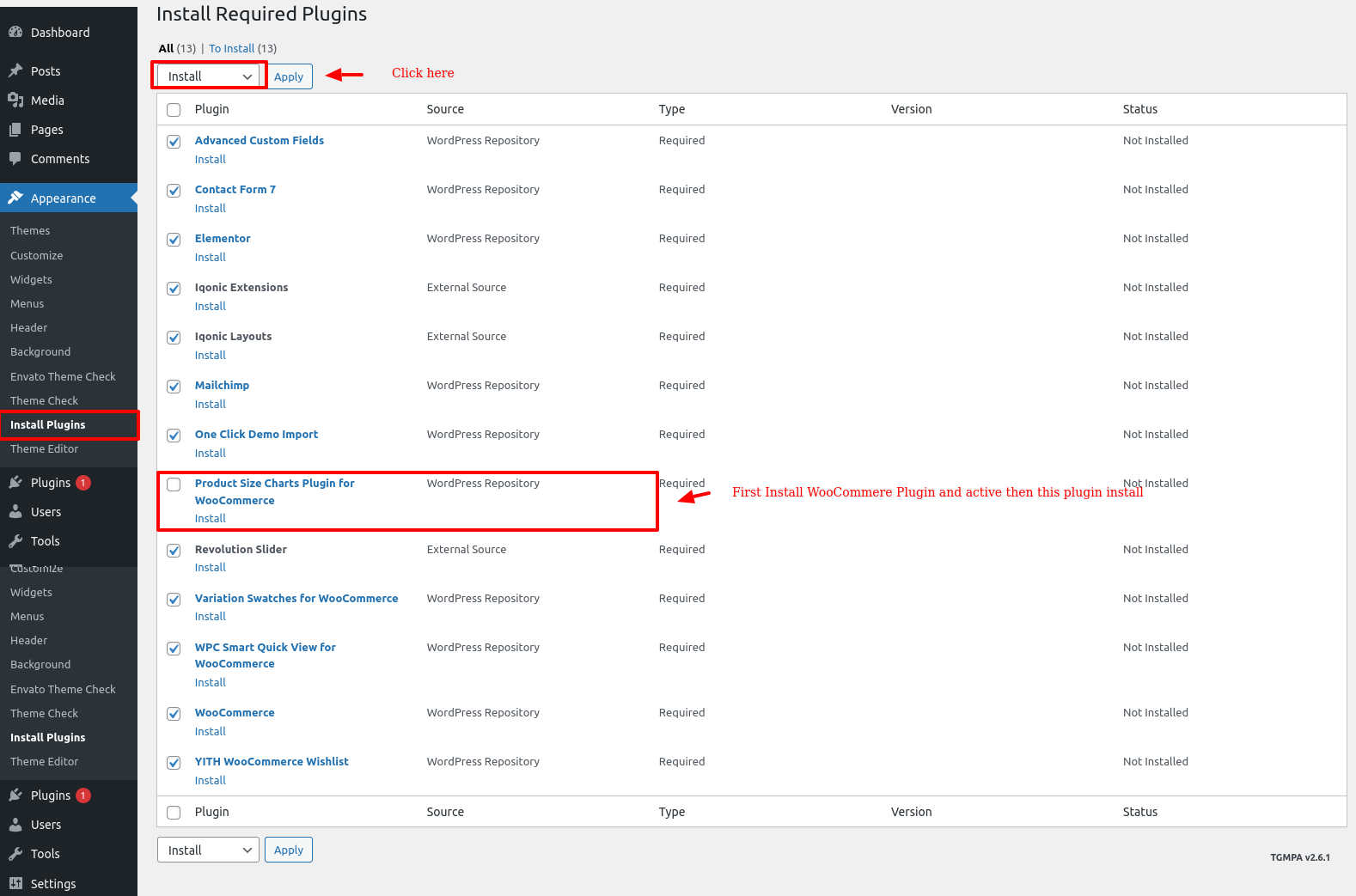
Task: Click External Source text for Iqonic Extensions
Action: (467, 287)
